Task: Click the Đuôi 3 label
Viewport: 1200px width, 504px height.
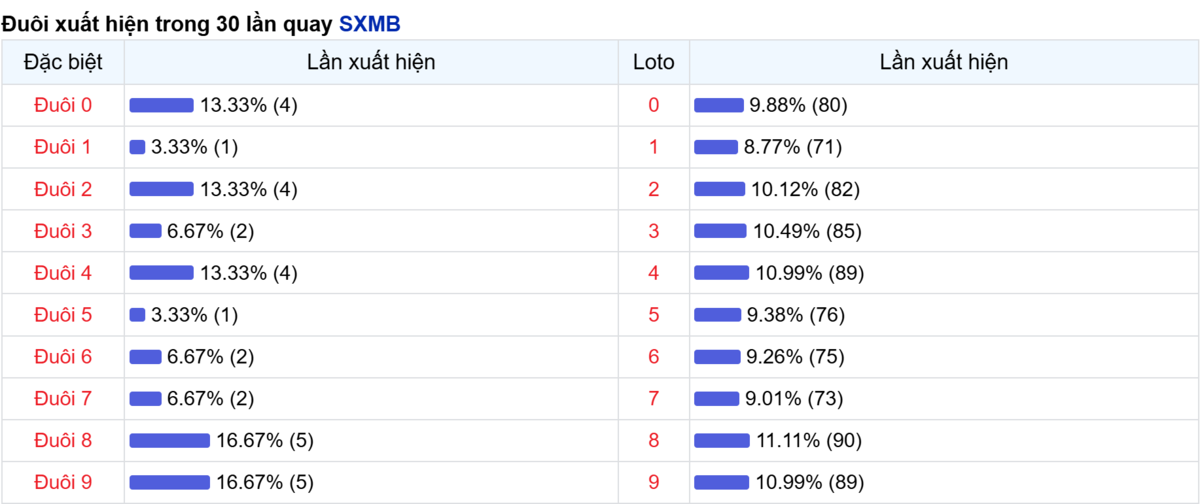Action: pyautogui.click(x=63, y=231)
